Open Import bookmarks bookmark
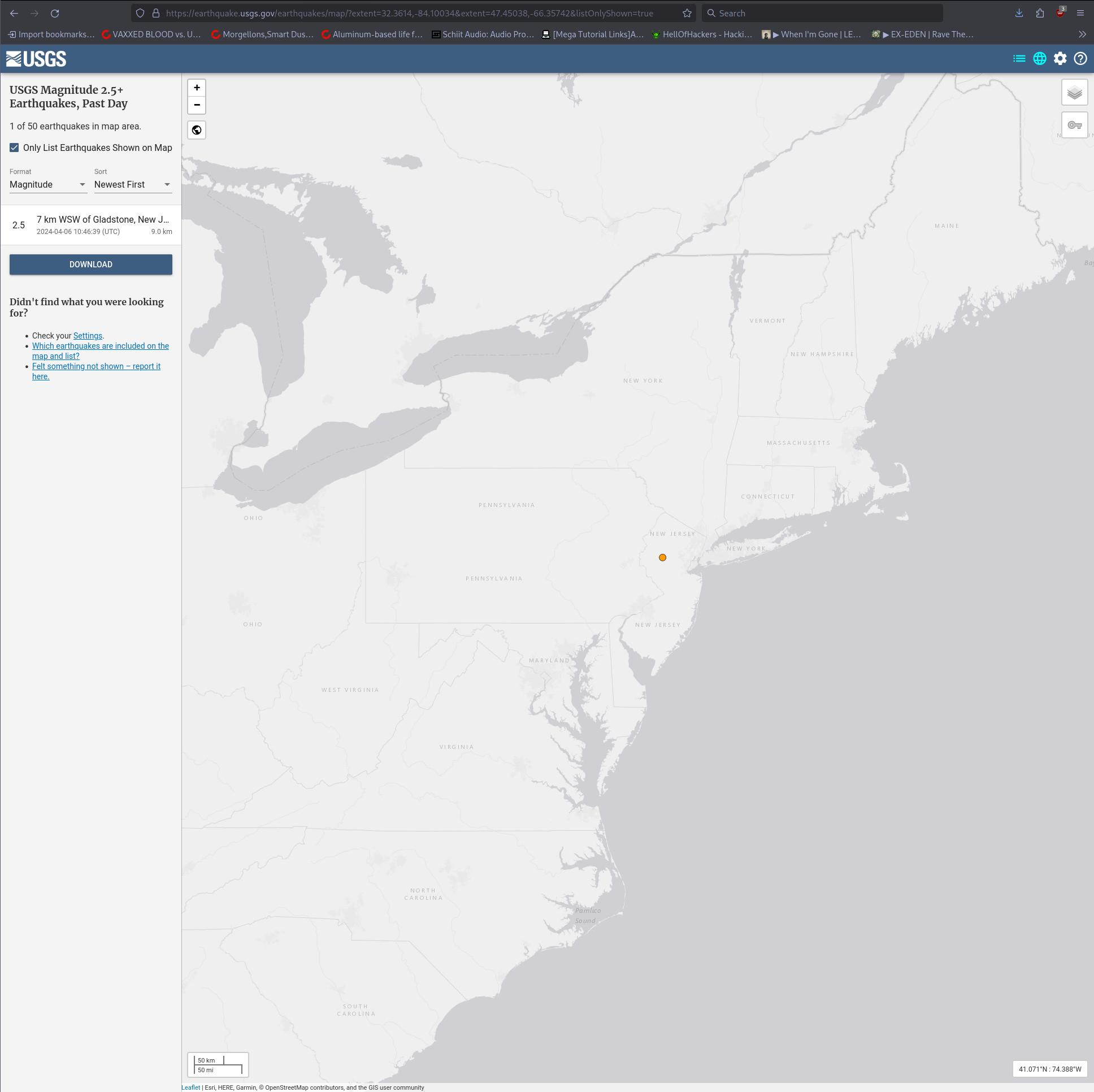 tap(51, 34)
